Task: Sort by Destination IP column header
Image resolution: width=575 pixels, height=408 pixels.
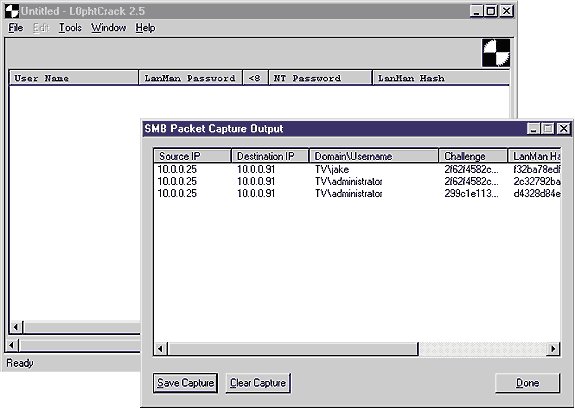Action: 270,156
